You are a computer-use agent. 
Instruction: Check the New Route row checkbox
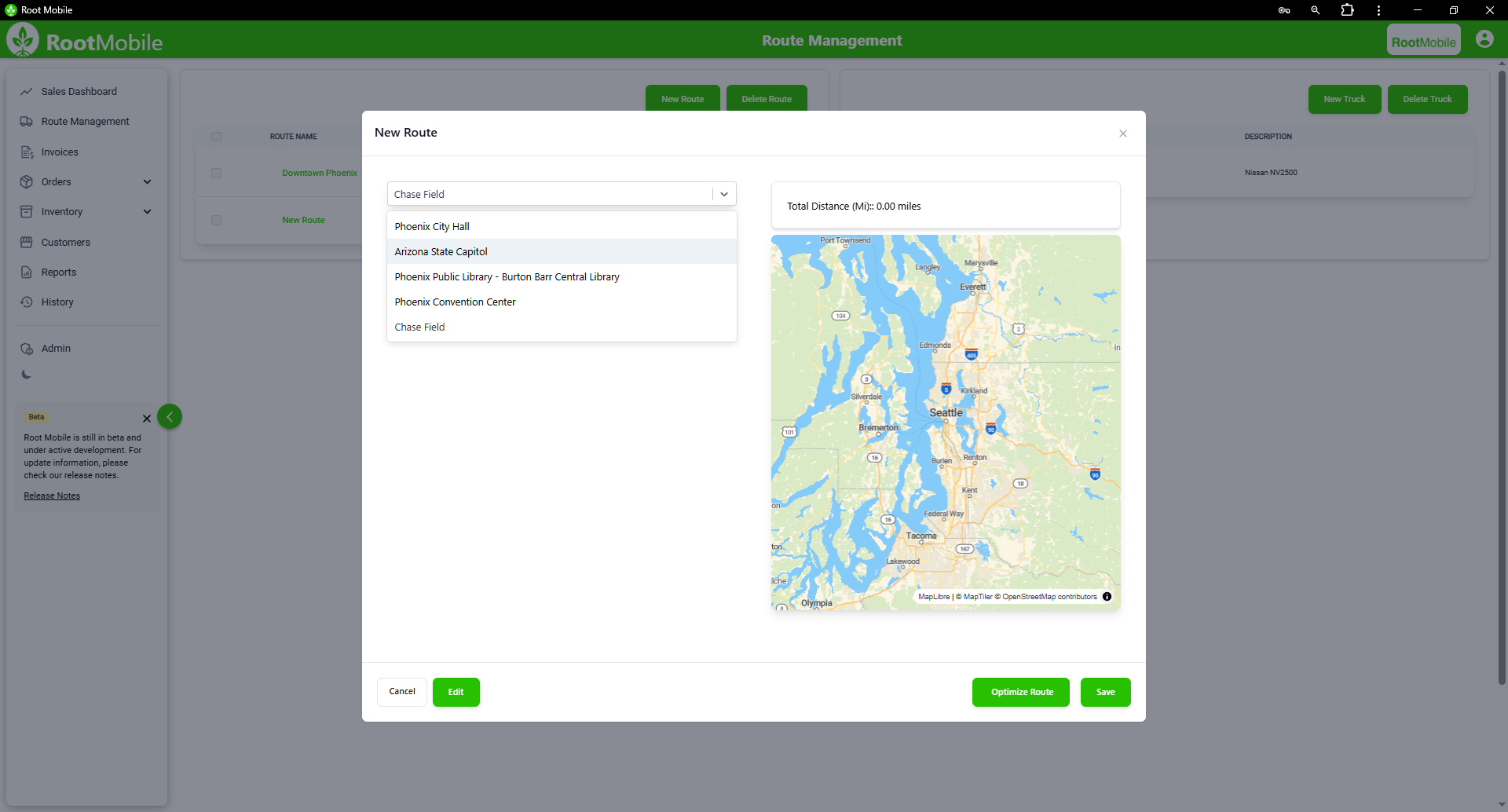pyautogui.click(x=217, y=221)
